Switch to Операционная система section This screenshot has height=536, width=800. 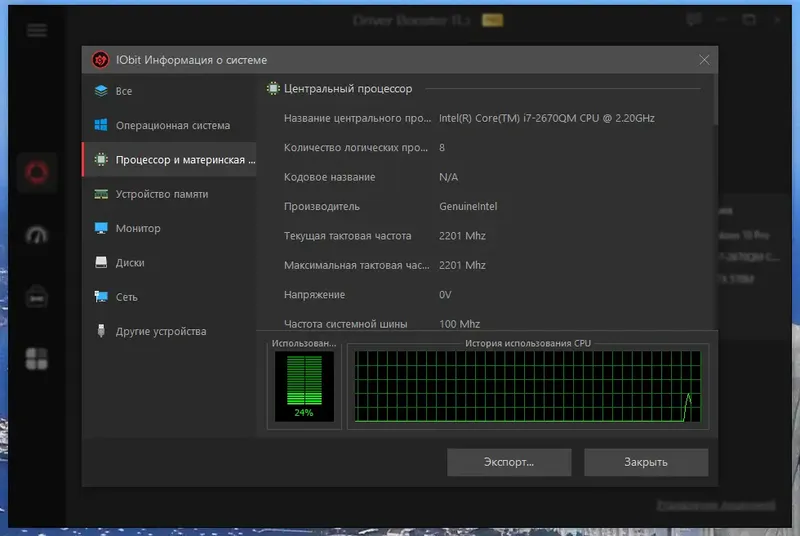pos(169,125)
